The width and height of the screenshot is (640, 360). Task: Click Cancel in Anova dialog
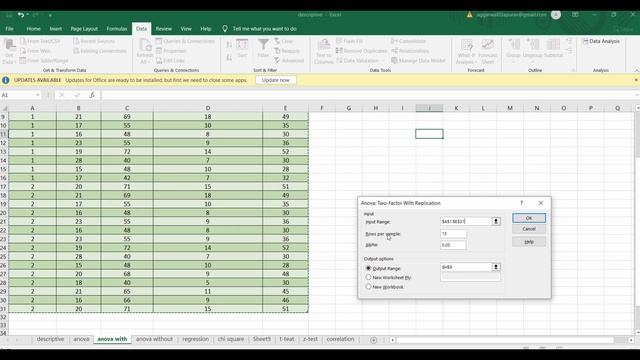click(x=529, y=229)
